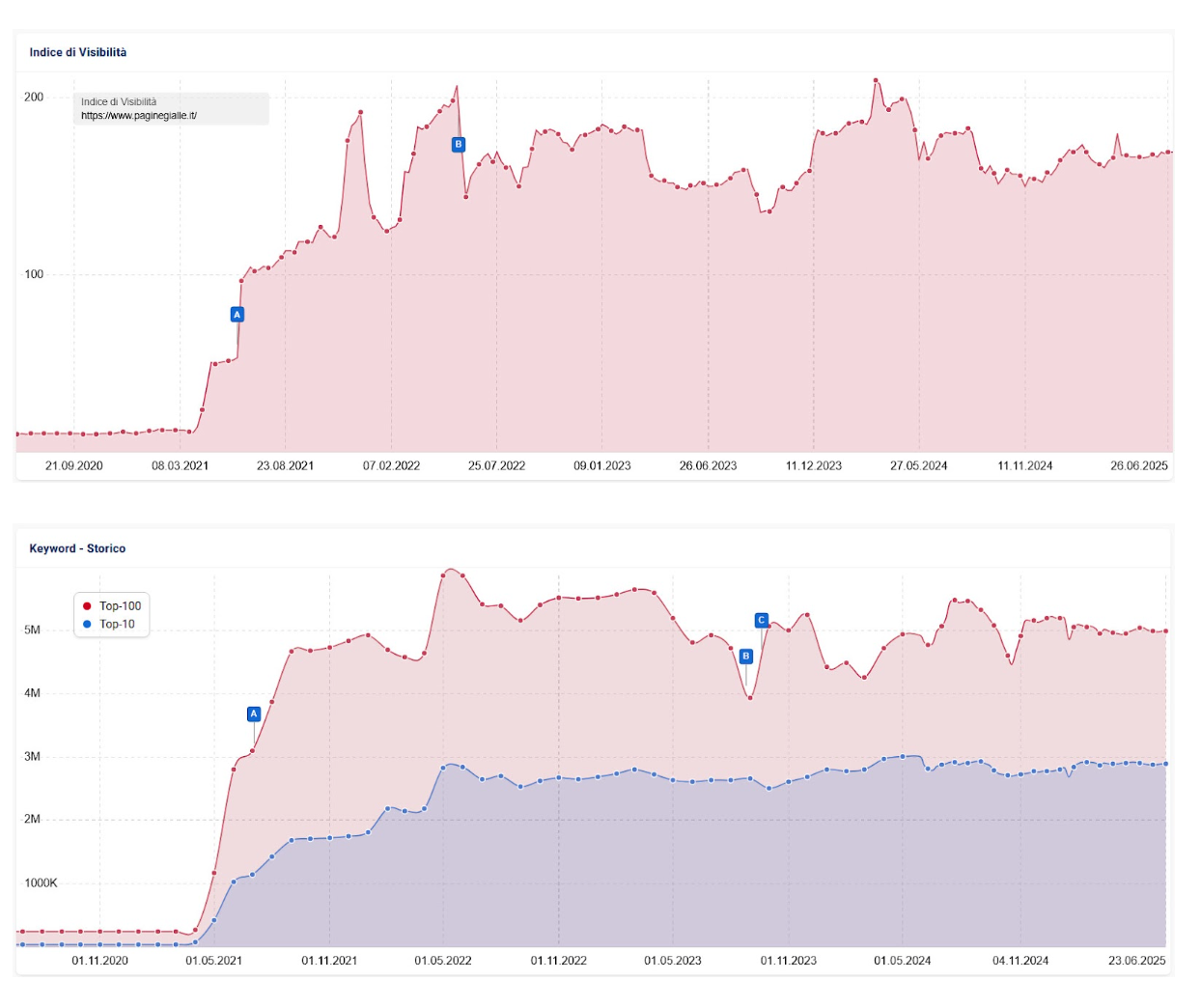Screen dimensions: 1201x1008
Task: Select the 01.05.2022 date on keyword chart axis
Action: 443,961
